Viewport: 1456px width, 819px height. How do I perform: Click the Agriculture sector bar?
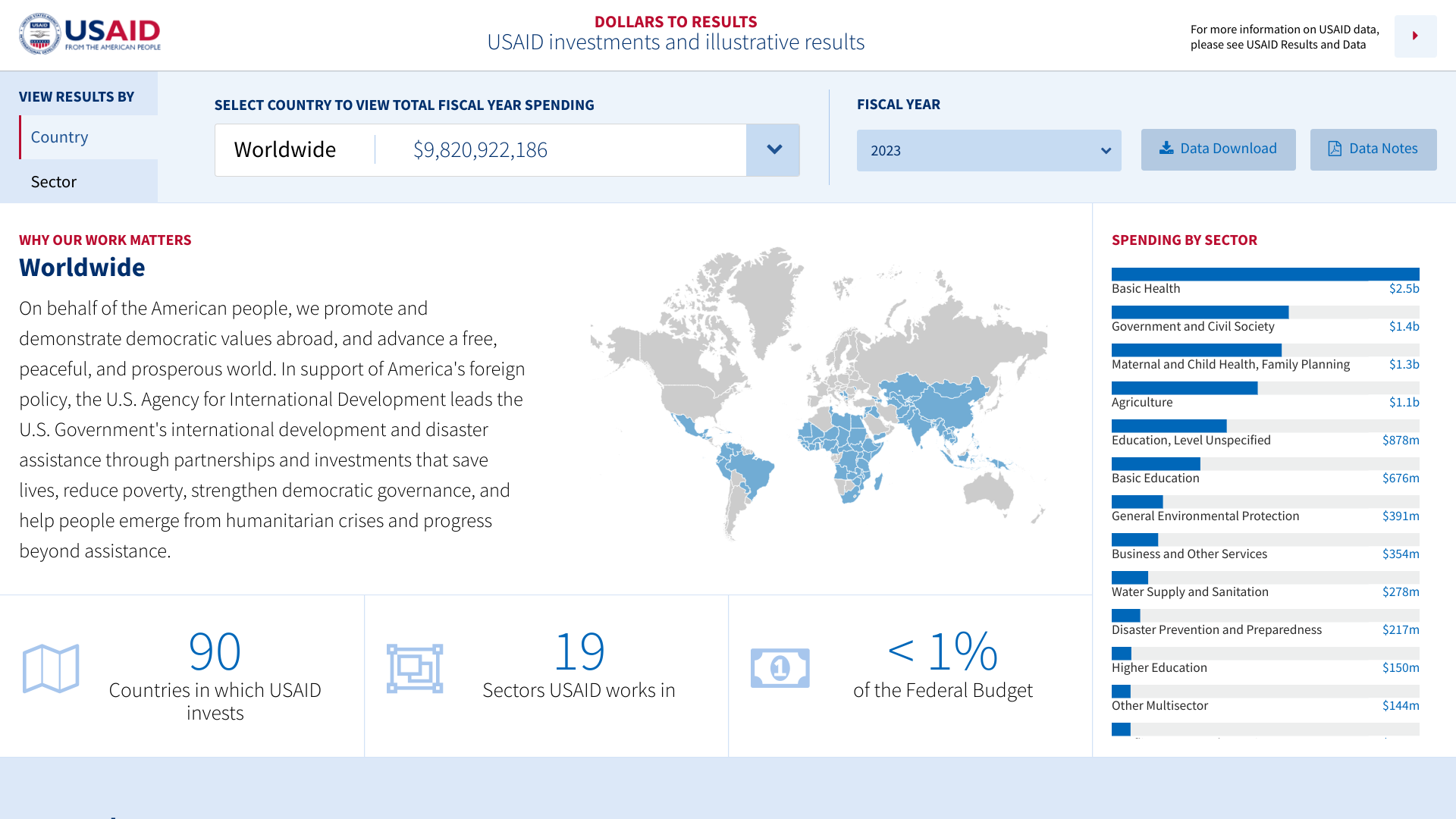click(x=1184, y=388)
